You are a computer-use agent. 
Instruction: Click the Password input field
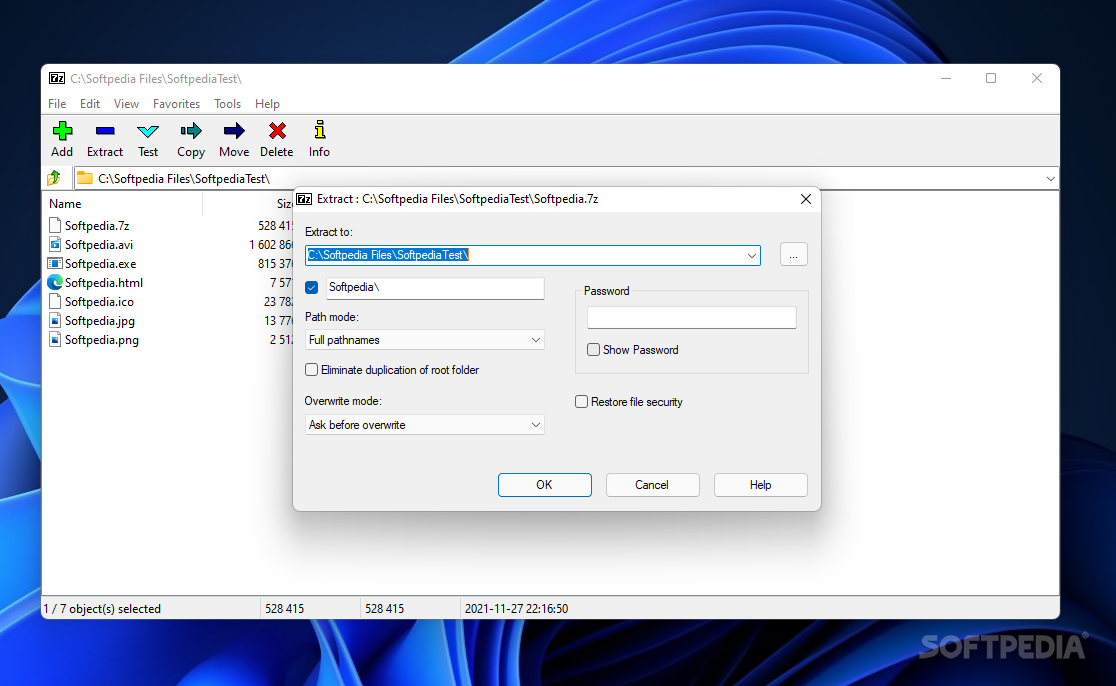tap(692, 317)
